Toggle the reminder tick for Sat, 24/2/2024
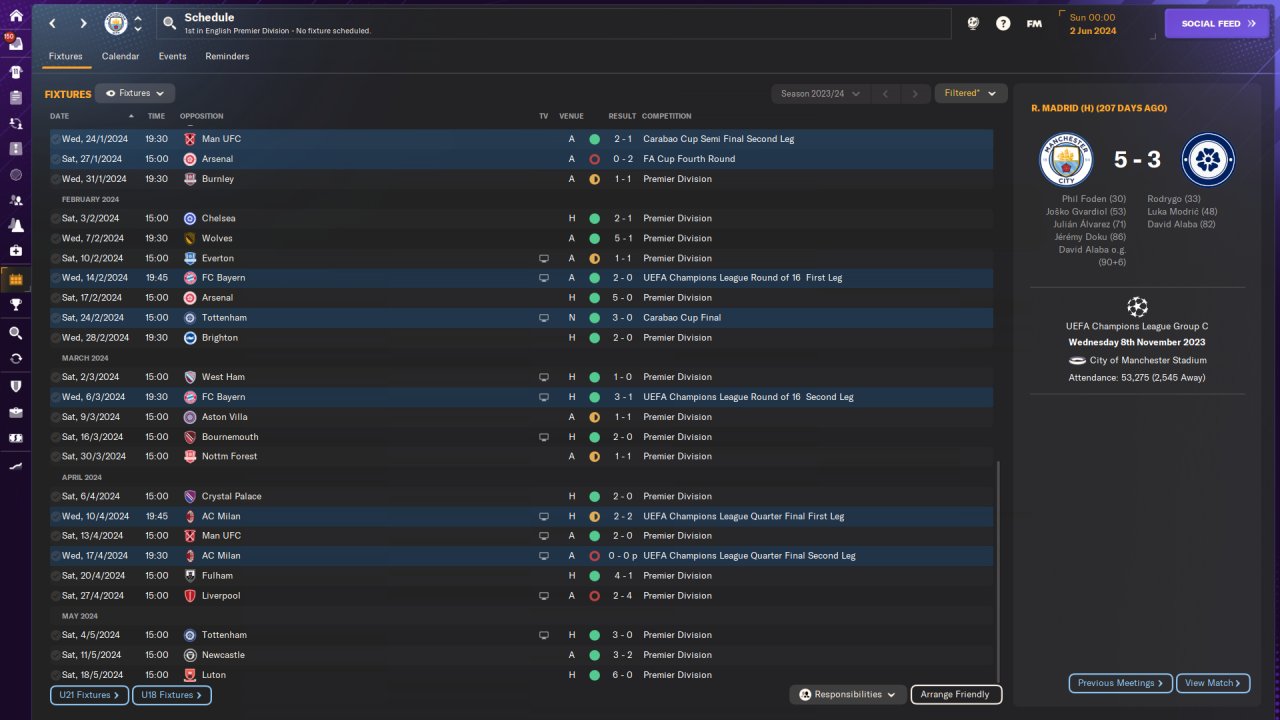 56,318
